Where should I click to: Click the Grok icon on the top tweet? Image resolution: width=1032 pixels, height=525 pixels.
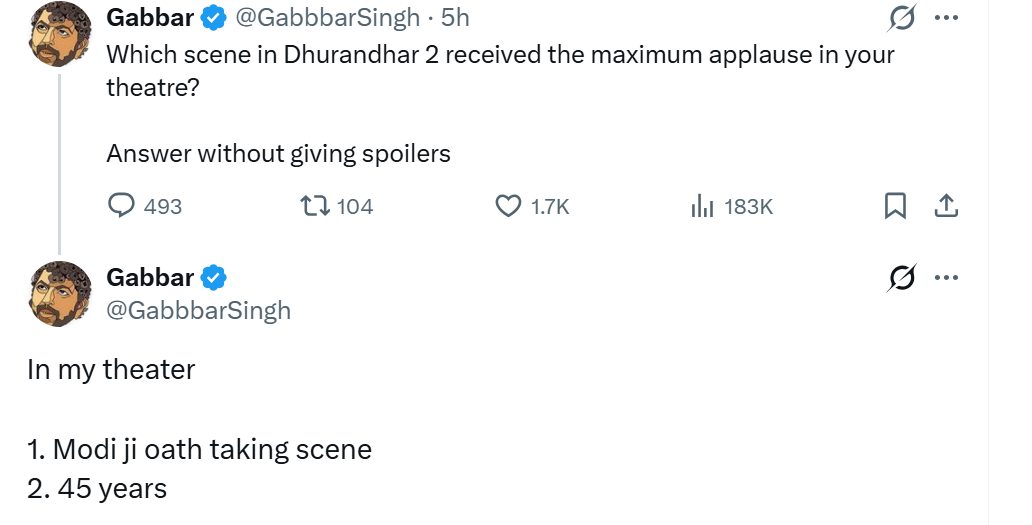[x=899, y=19]
